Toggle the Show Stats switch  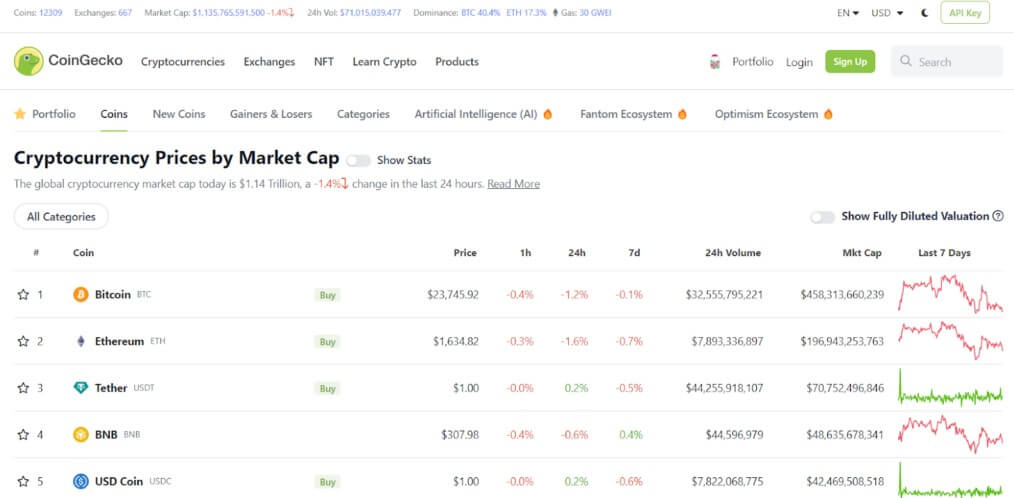[x=358, y=160]
